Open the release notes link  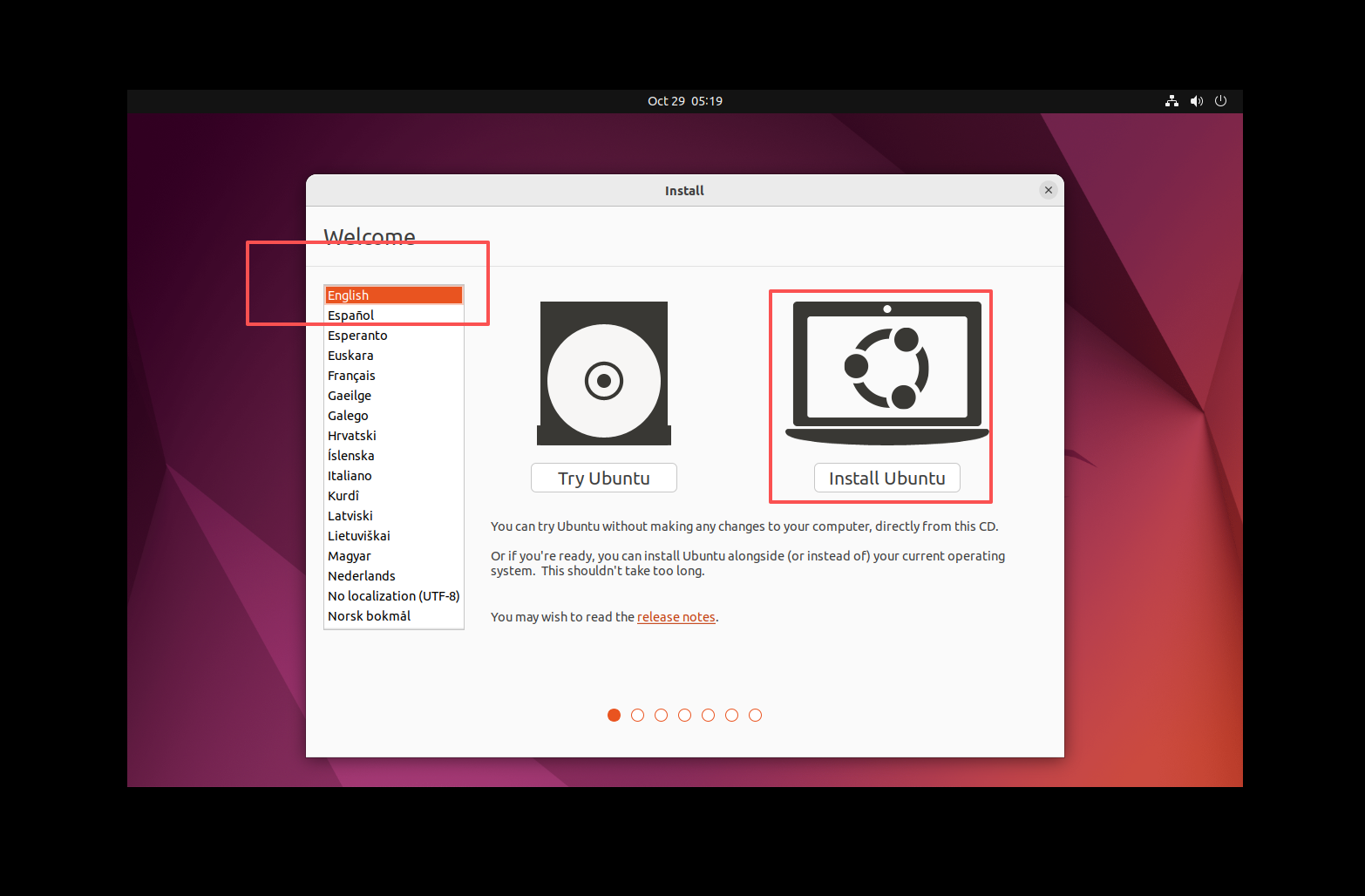pos(676,617)
